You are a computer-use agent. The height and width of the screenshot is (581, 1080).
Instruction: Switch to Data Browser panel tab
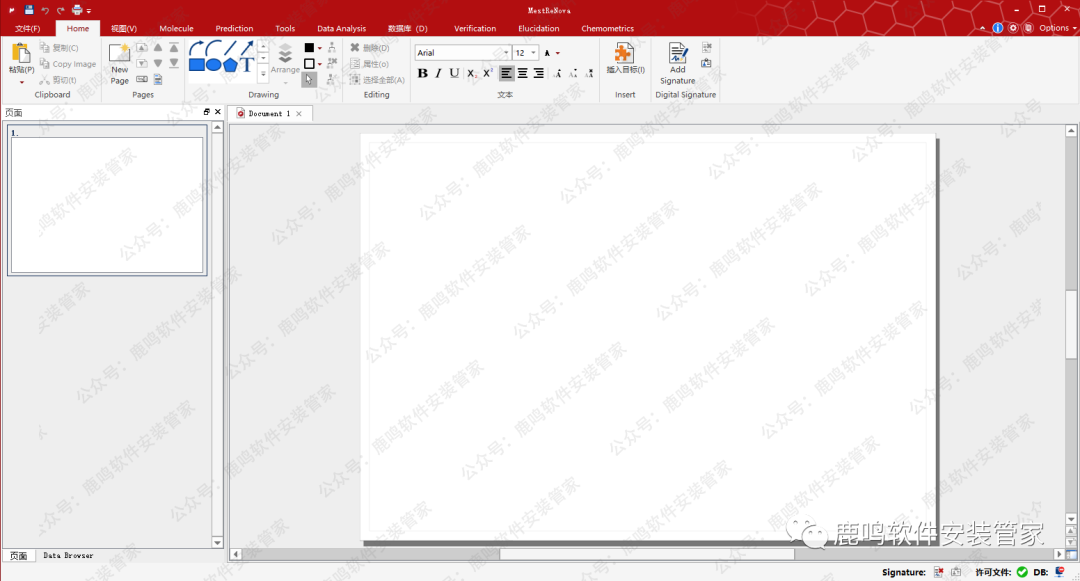pos(68,555)
